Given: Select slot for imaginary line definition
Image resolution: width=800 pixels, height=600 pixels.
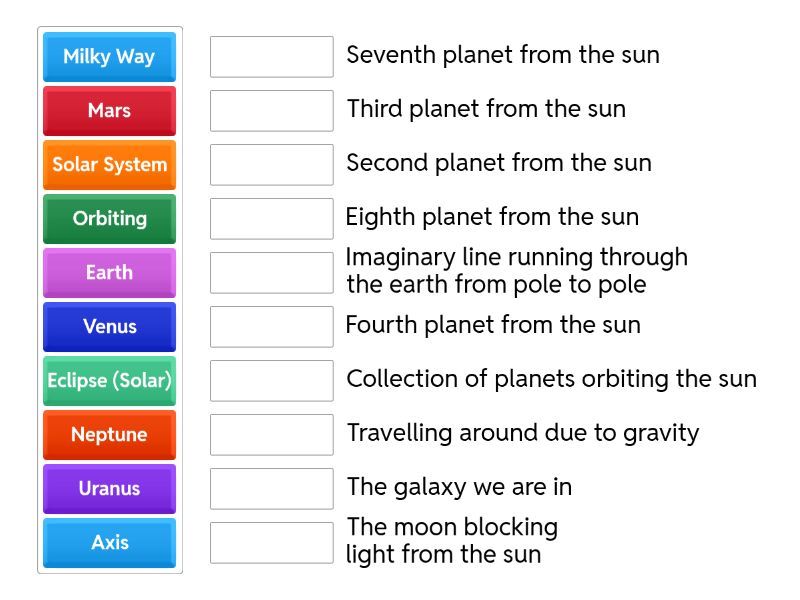Looking at the screenshot, I should 271,272.
